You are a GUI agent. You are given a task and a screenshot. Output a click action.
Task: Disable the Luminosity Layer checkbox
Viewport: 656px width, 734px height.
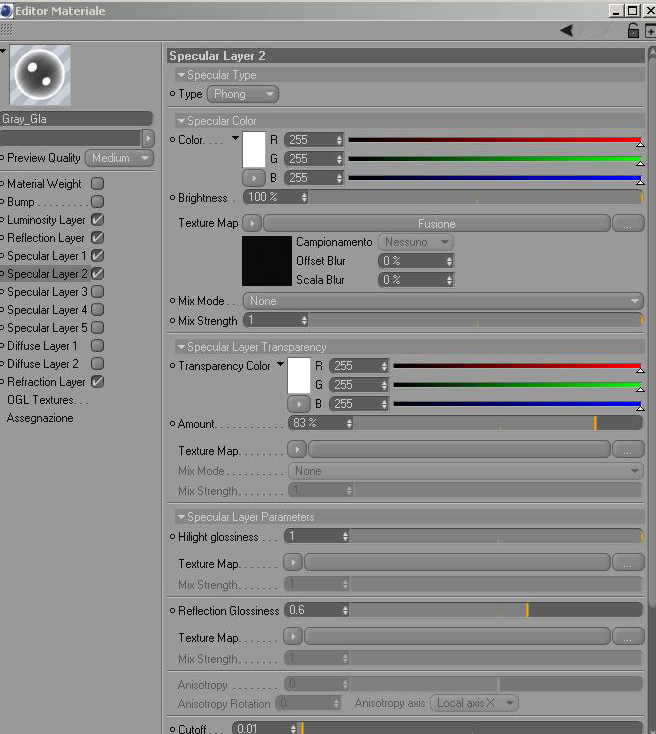point(97,220)
